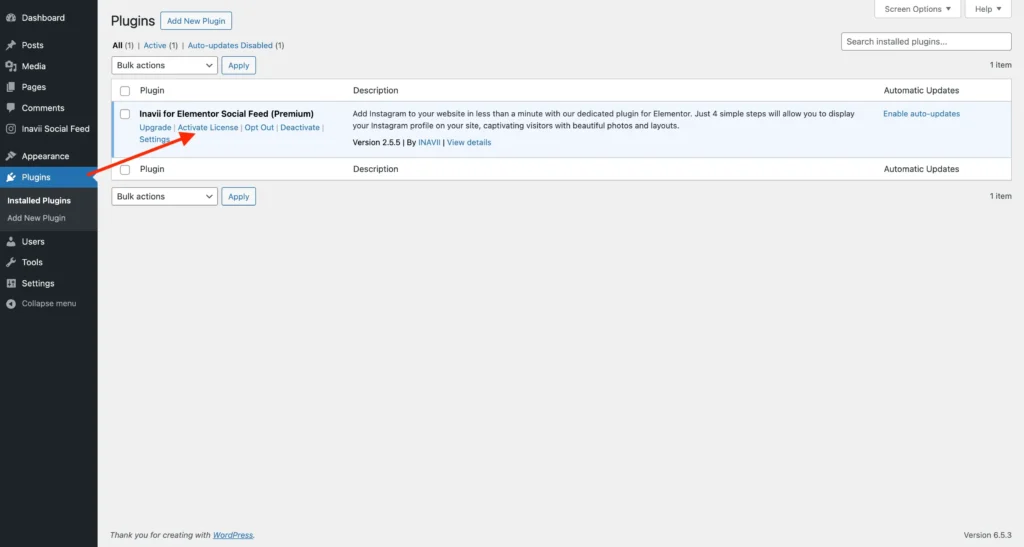Click the Search installed plugins field

tap(926, 41)
